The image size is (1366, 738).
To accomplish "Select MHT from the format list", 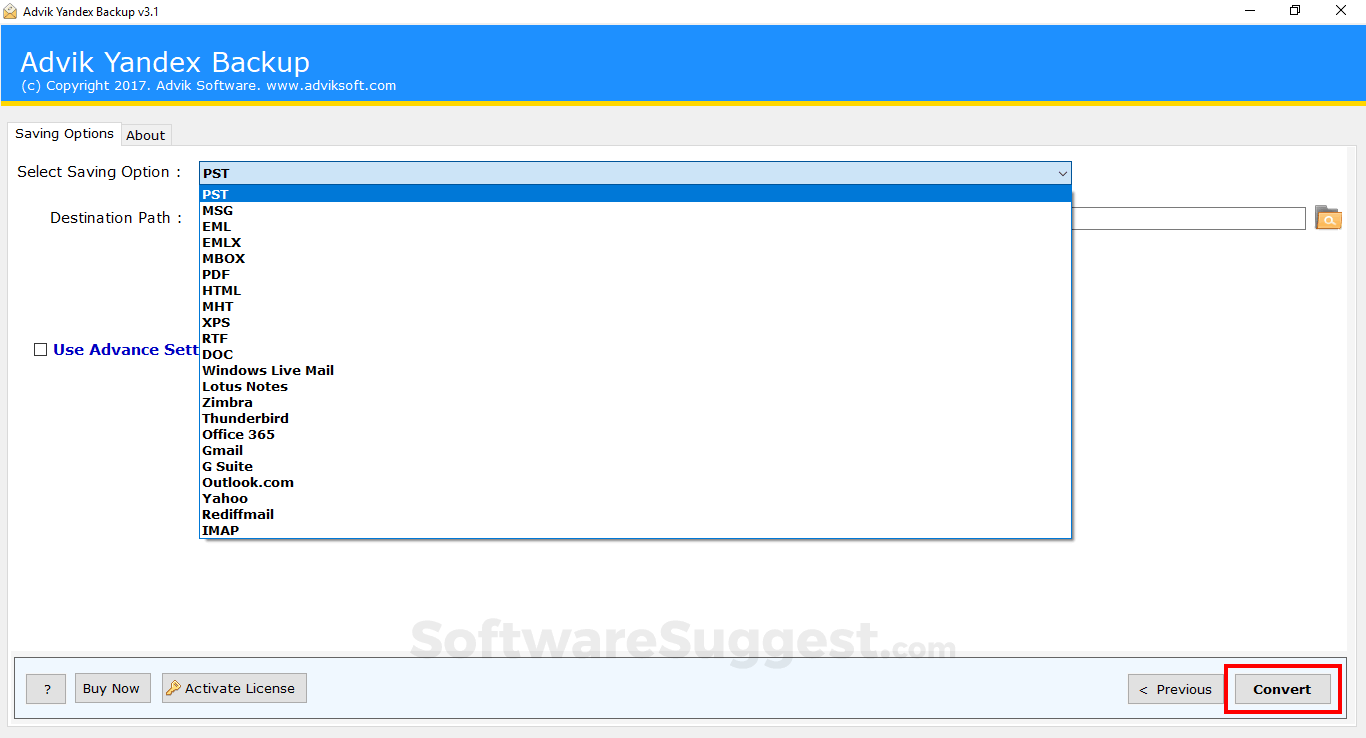I will (x=635, y=306).
